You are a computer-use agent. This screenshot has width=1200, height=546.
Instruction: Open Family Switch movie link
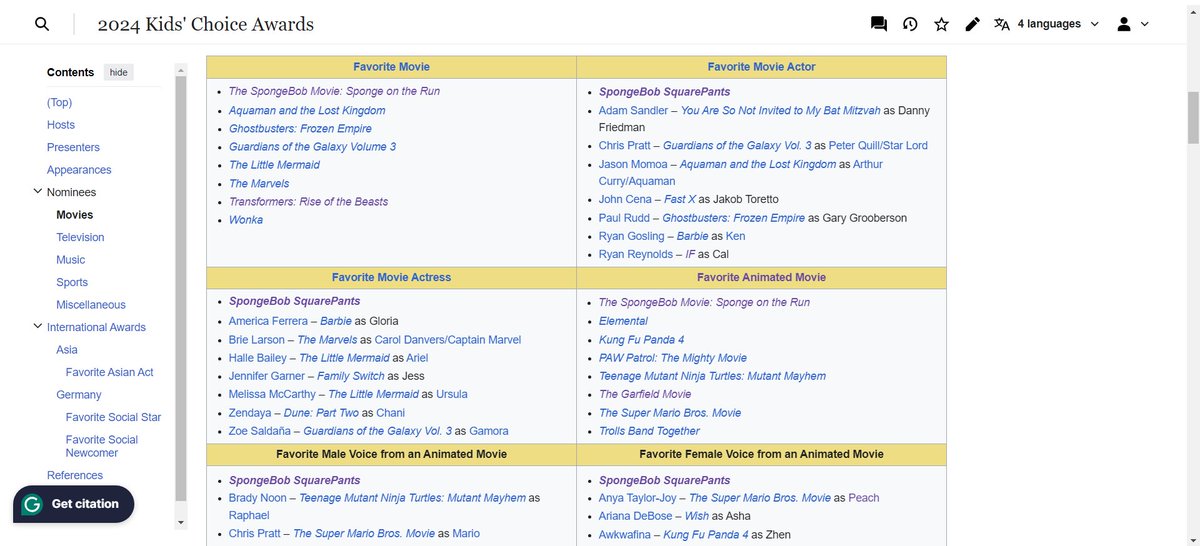pos(350,376)
